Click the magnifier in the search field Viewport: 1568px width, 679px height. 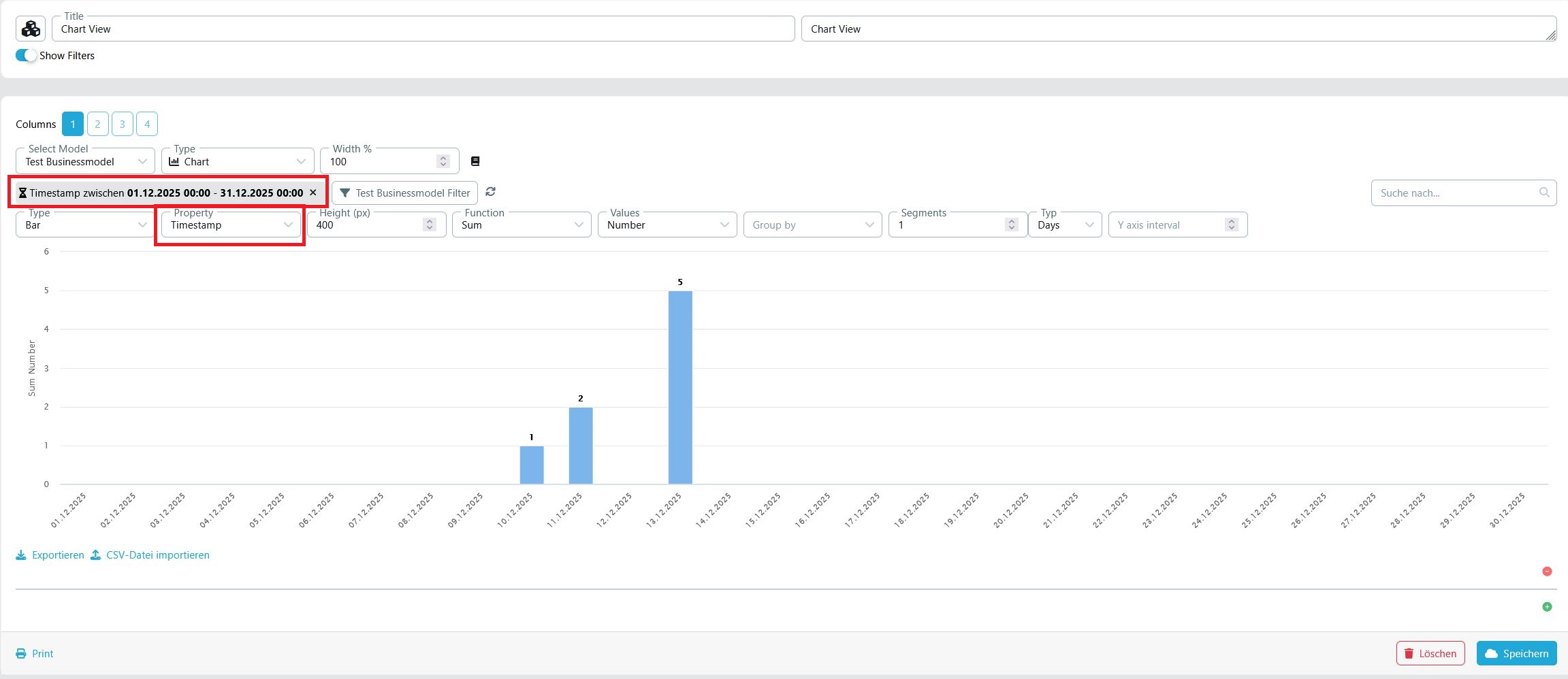1544,193
